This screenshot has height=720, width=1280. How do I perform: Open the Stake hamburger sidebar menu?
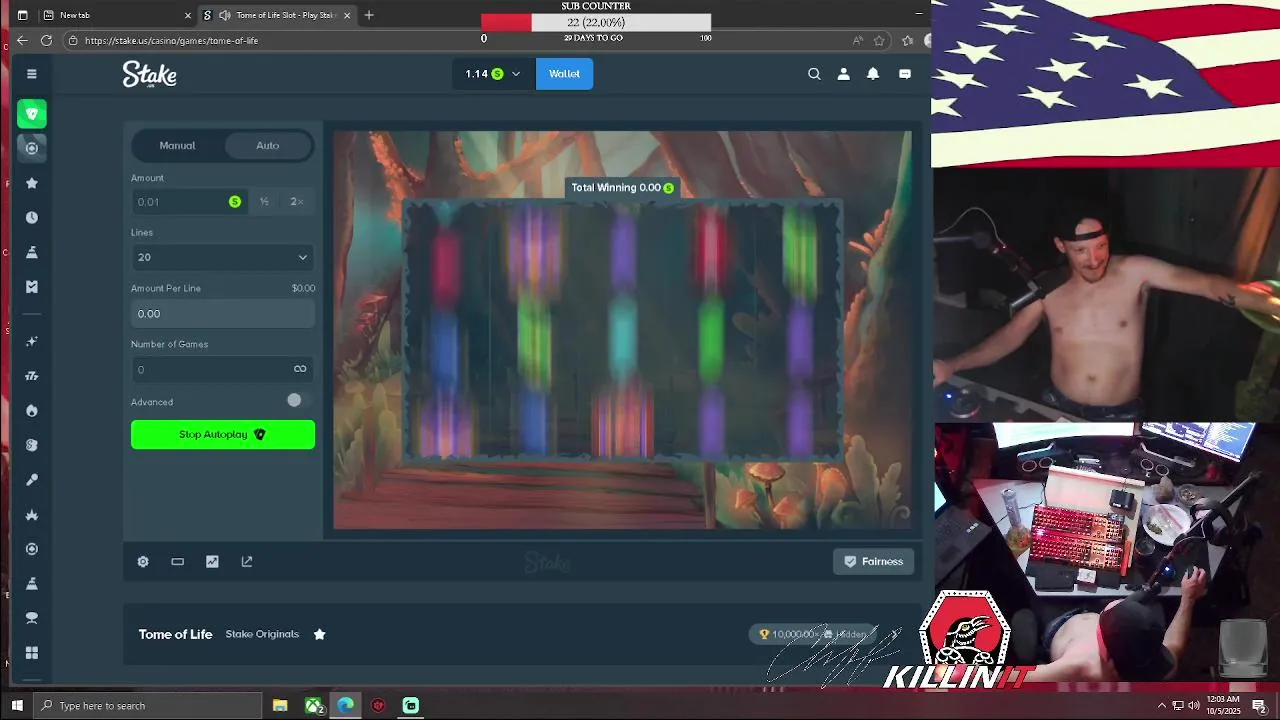coord(32,74)
